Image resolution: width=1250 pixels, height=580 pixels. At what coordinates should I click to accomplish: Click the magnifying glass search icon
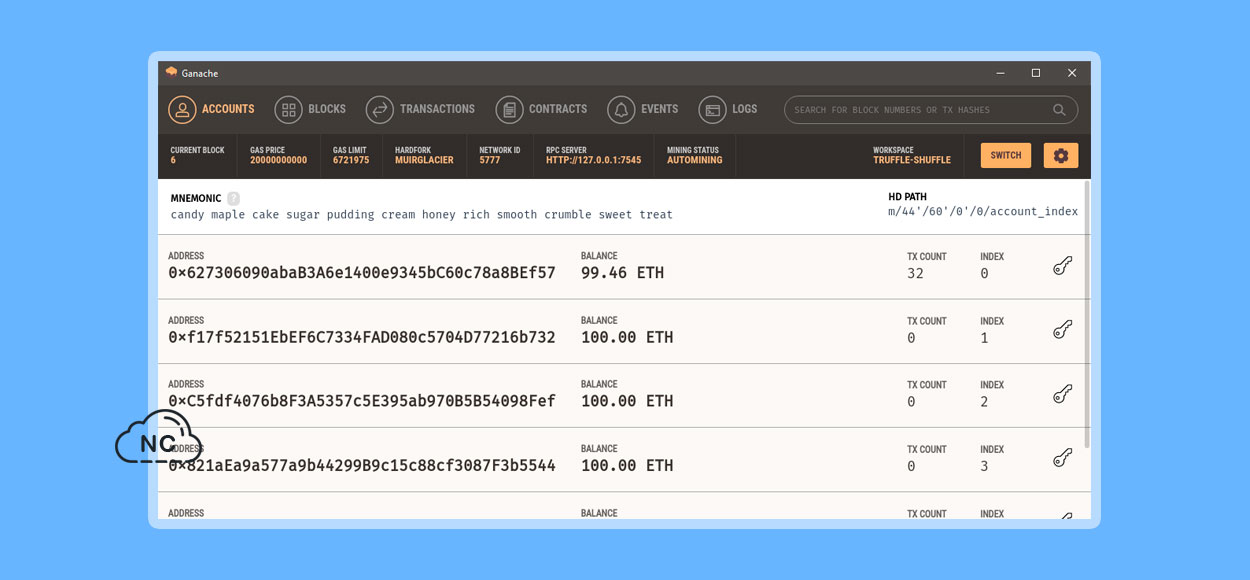coord(1059,110)
